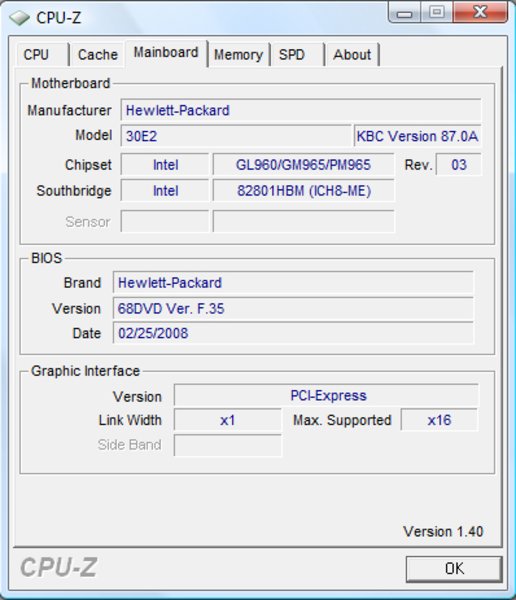Click the KBC Version 87.0A field
516x600 pixels.
point(418,136)
